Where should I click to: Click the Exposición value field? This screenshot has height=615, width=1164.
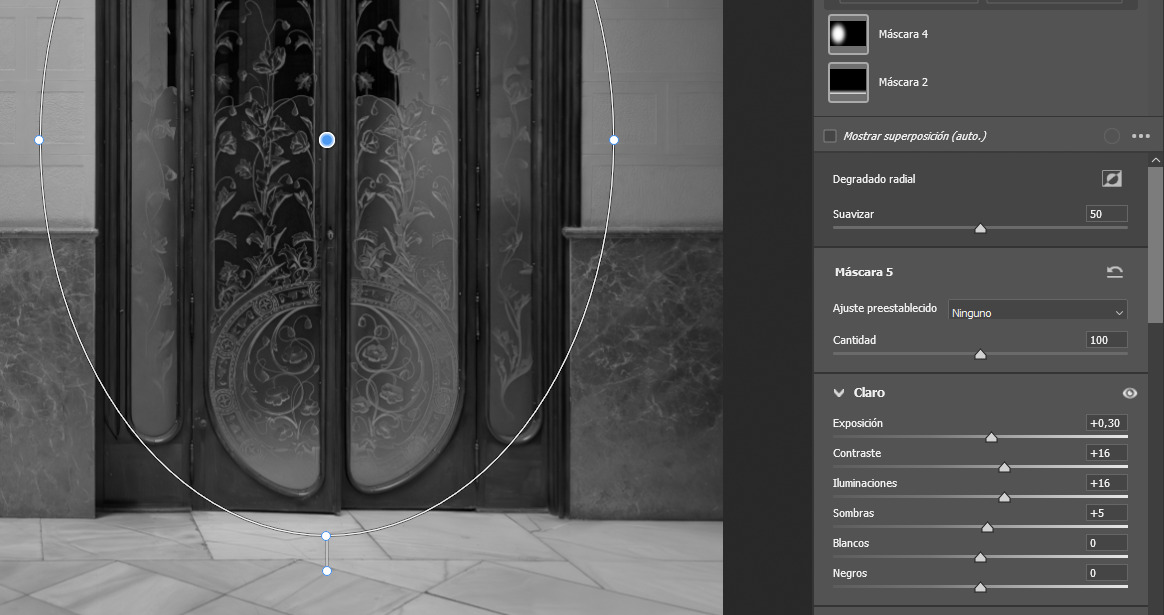1106,423
